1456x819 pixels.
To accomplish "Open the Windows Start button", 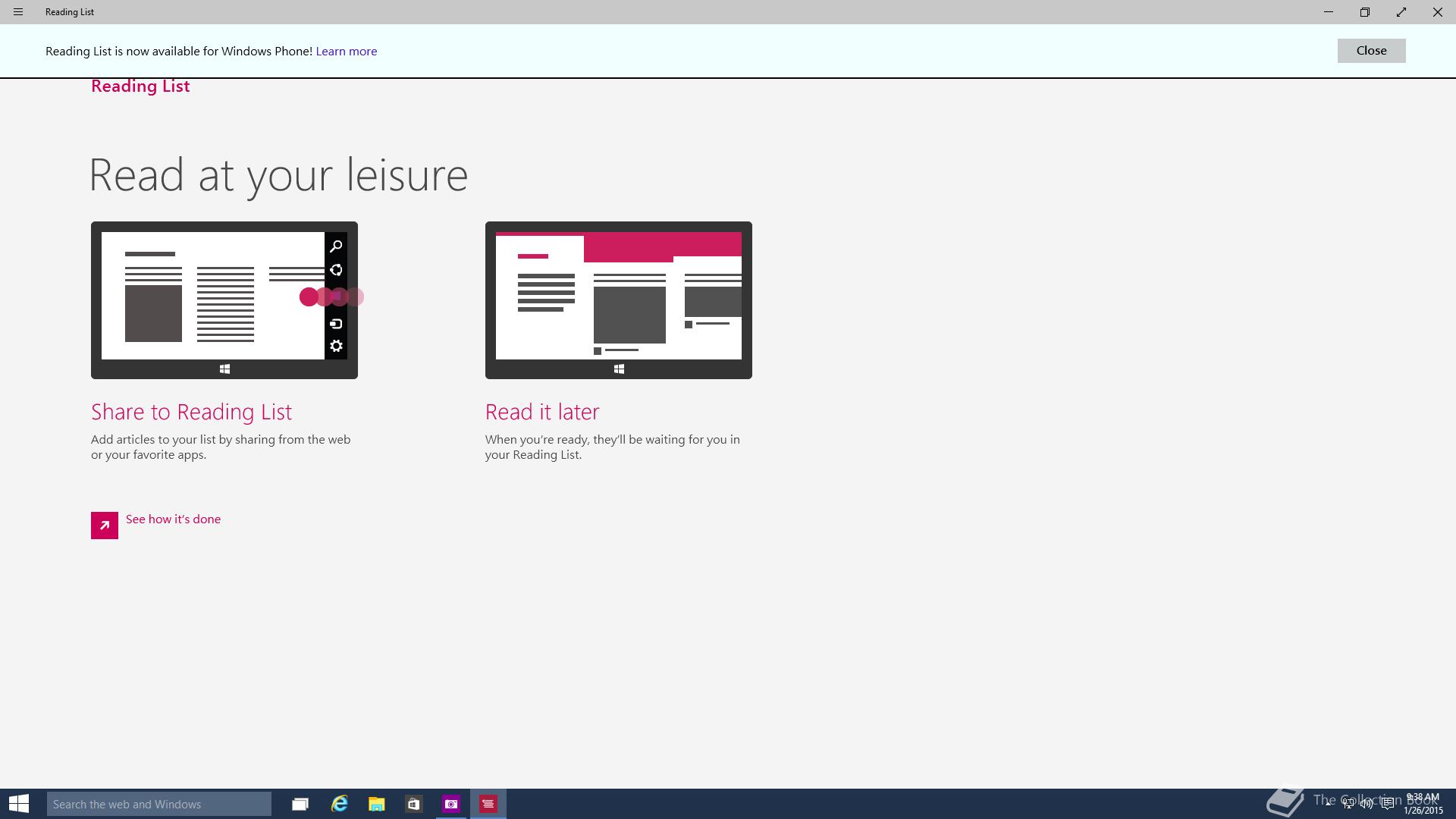I will [19, 804].
